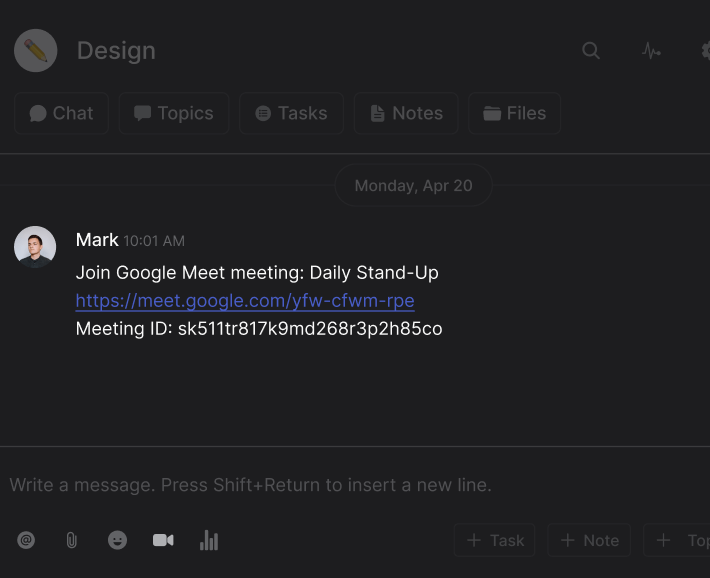Click the Monday, Apr 20 date pill
710x578 pixels.
413,185
